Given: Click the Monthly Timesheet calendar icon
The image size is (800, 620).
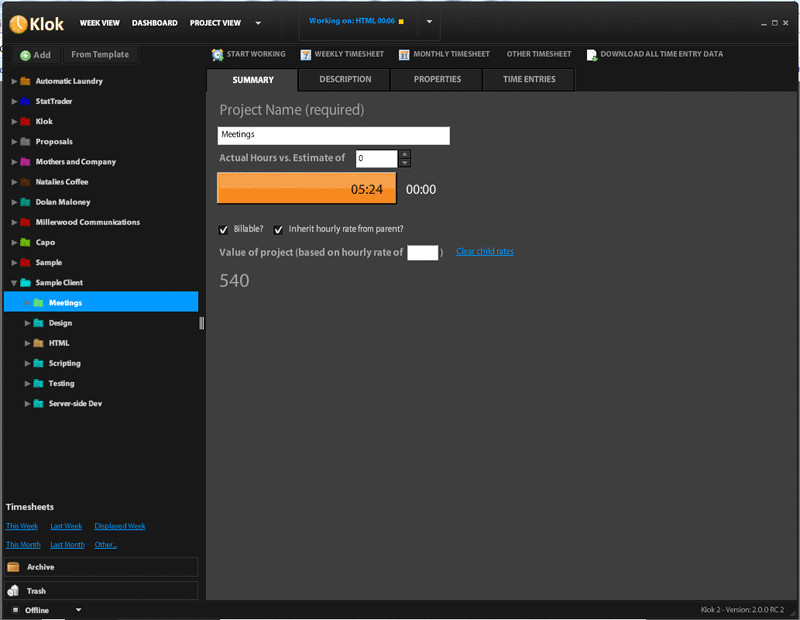Looking at the screenshot, I should click(x=404, y=55).
